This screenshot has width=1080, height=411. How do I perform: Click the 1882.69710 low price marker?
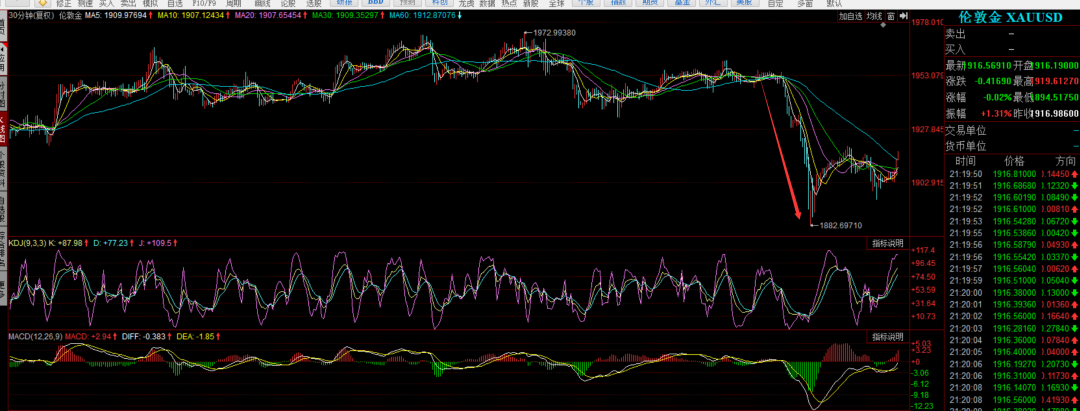840,226
